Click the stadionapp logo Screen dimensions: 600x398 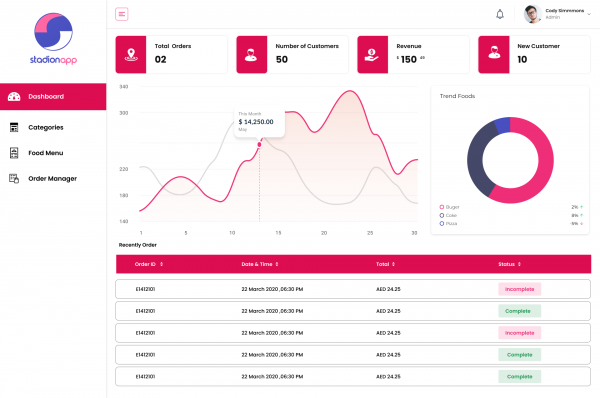point(54,38)
